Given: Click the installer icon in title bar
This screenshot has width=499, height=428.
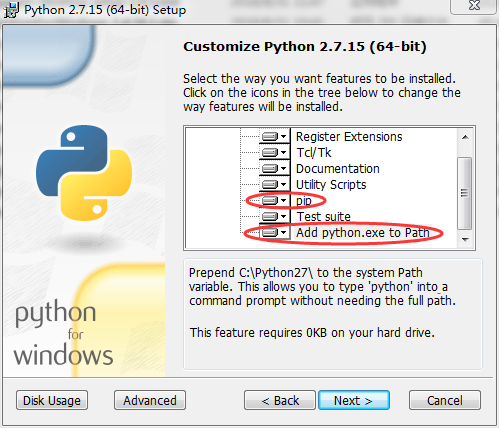Looking at the screenshot, I should click(11, 10).
